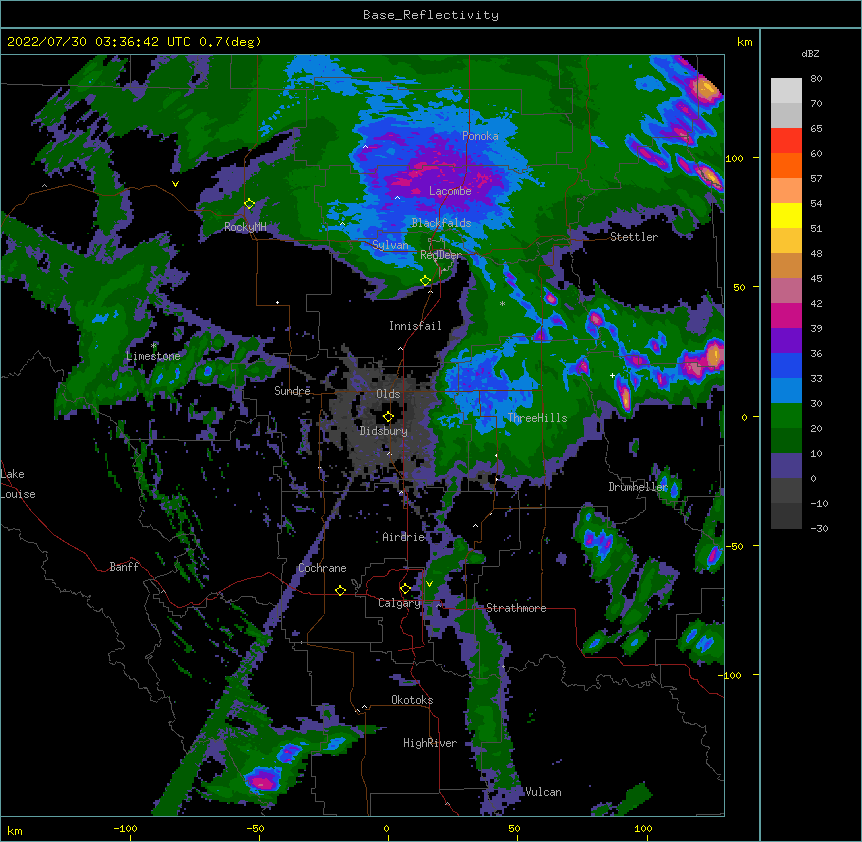Image resolution: width=862 pixels, height=842 pixels.
Task: Click the Limestone label
Action: 153,356
